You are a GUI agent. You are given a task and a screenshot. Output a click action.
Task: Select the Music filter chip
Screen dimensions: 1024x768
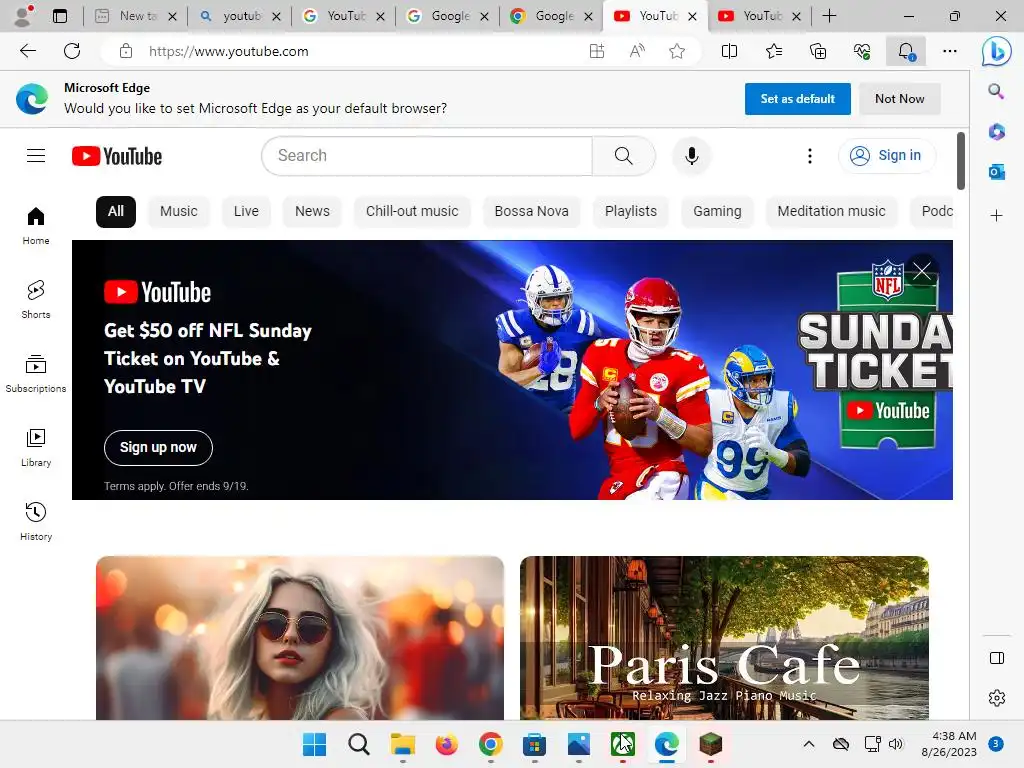pos(178,212)
